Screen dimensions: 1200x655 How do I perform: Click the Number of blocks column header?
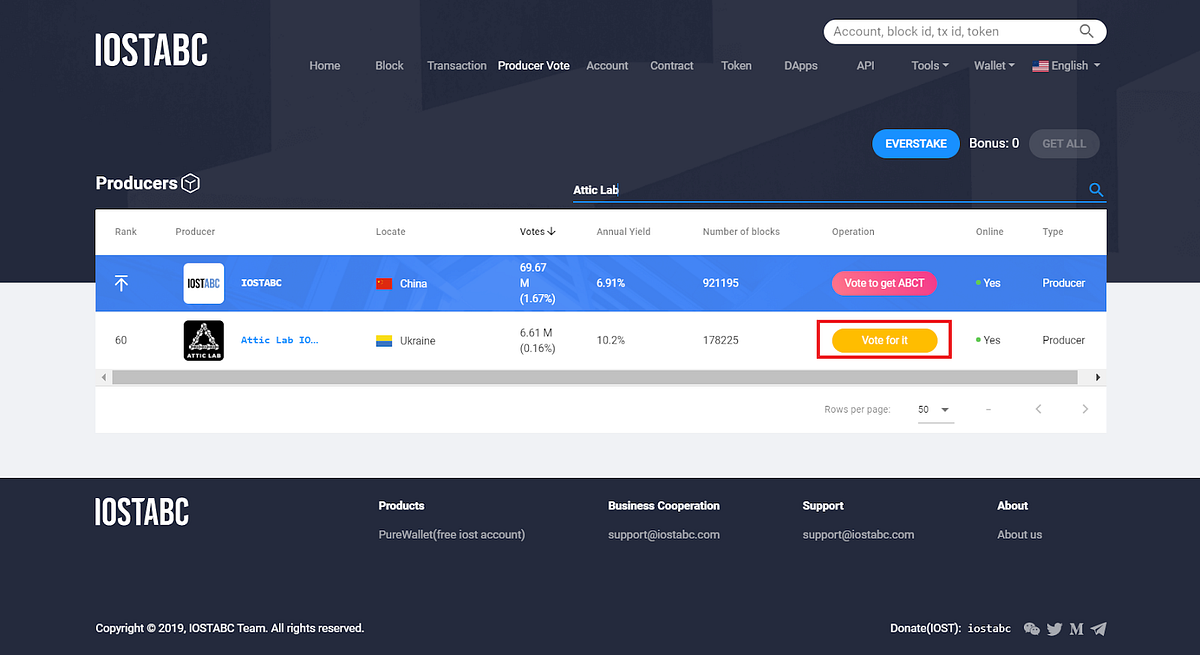tap(741, 231)
